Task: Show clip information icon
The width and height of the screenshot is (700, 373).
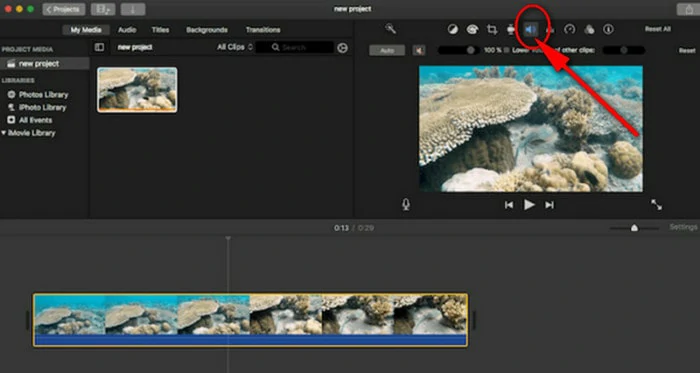Action: point(608,29)
